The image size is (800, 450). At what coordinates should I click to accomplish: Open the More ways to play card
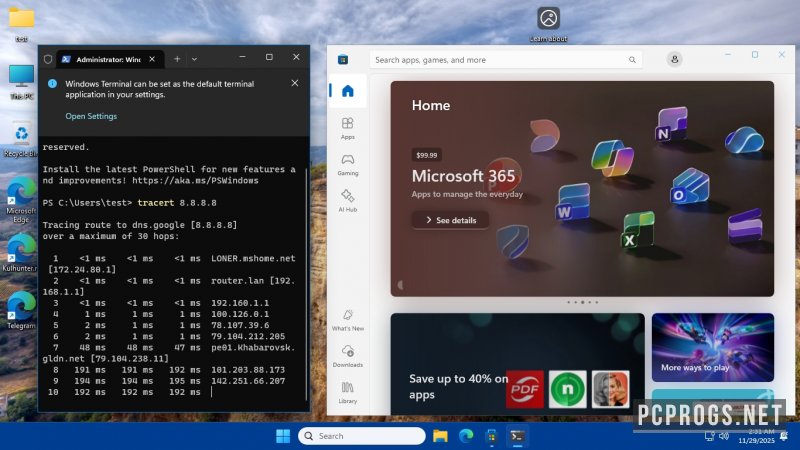(712, 347)
